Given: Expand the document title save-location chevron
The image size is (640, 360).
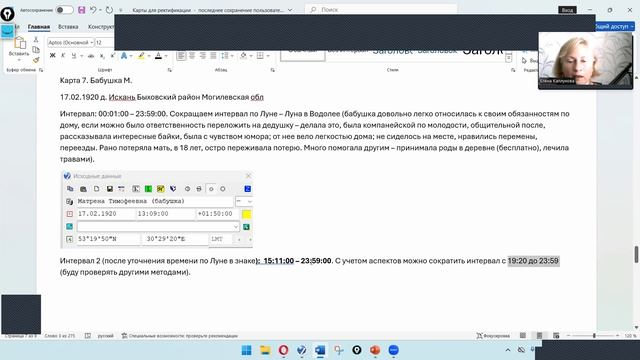Looking at the screenshot, I should point(290,10).
